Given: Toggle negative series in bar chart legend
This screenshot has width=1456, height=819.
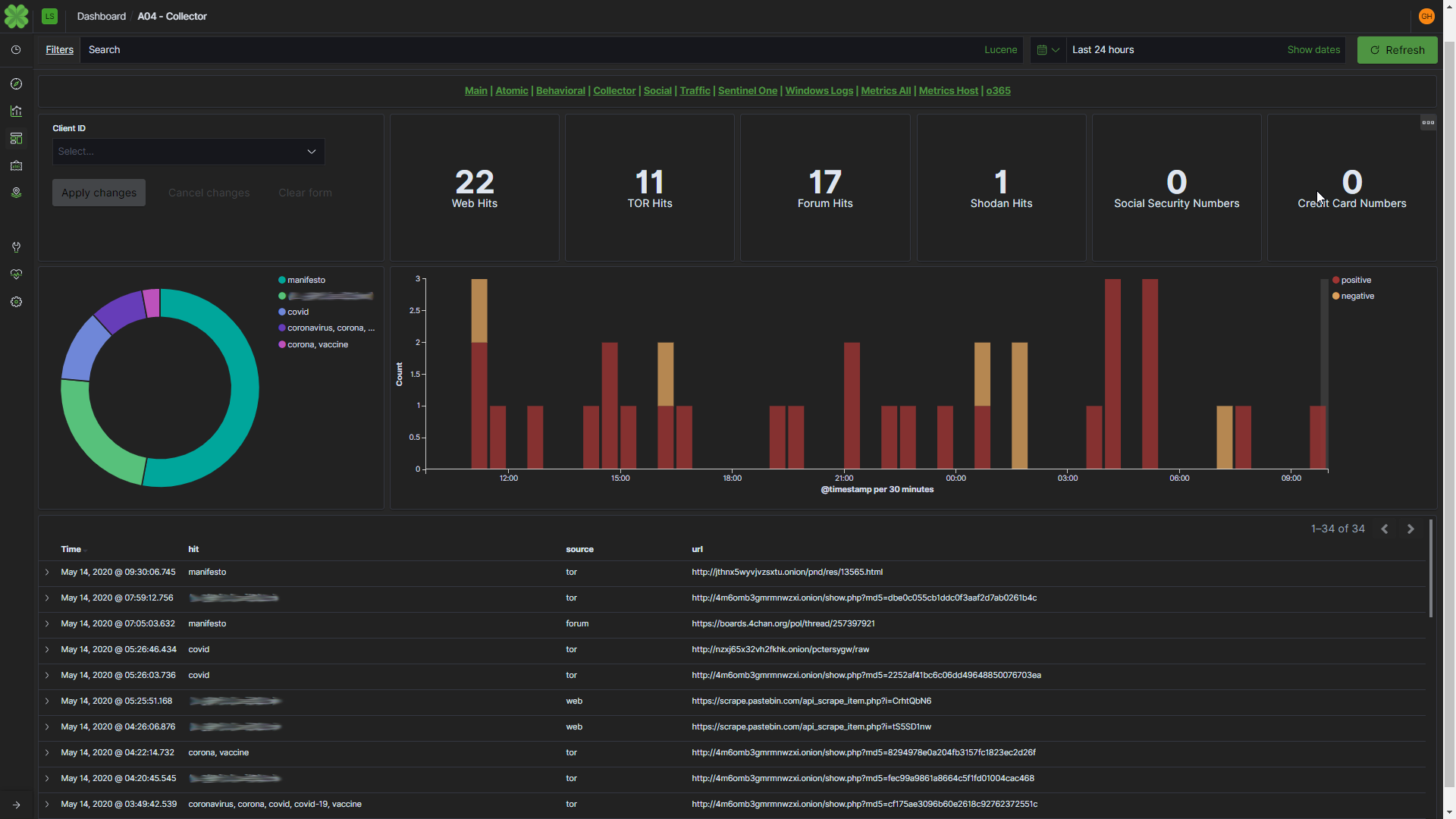Looking at the screenshot, I should coord(1353,296).
